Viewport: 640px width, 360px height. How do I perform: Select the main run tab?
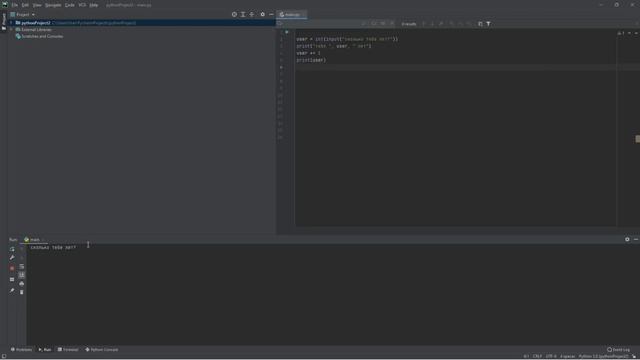34,240
